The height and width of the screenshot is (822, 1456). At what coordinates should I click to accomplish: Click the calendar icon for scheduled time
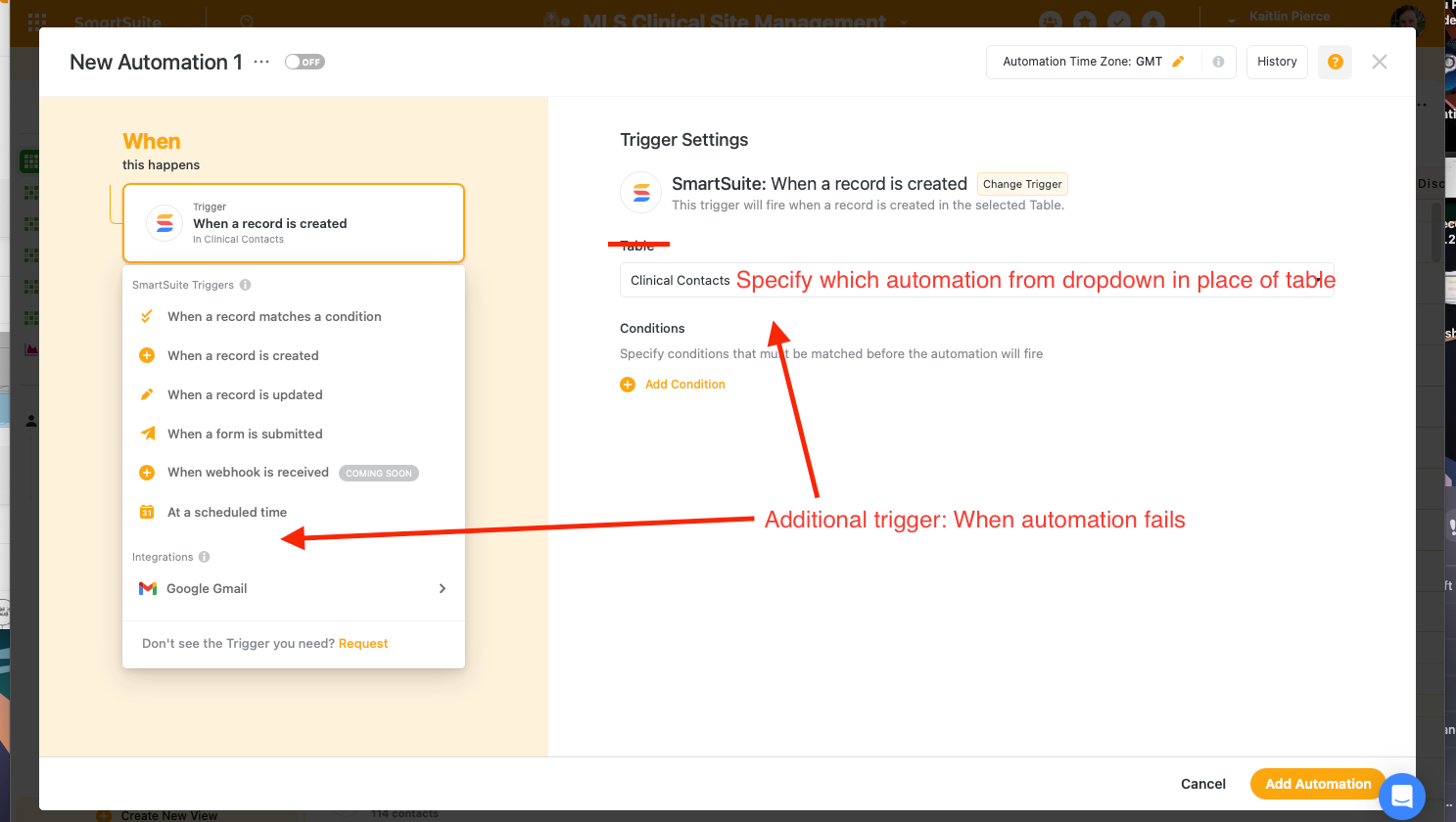click(x=147, y=512)
